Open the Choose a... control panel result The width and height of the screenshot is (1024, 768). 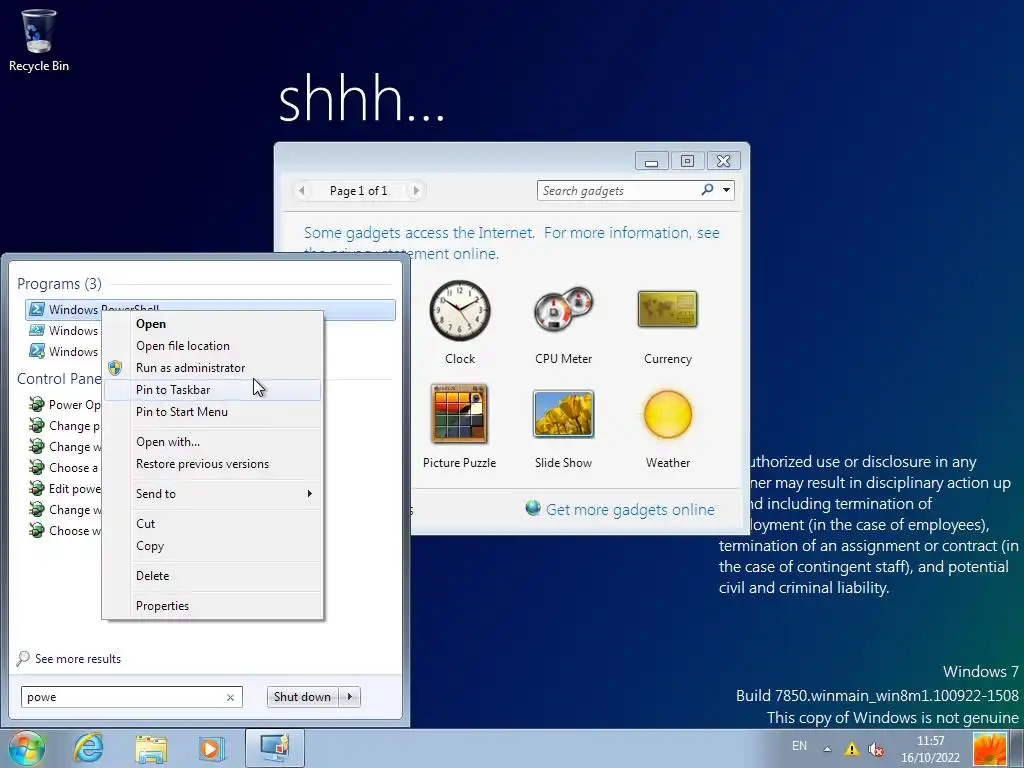65,468
